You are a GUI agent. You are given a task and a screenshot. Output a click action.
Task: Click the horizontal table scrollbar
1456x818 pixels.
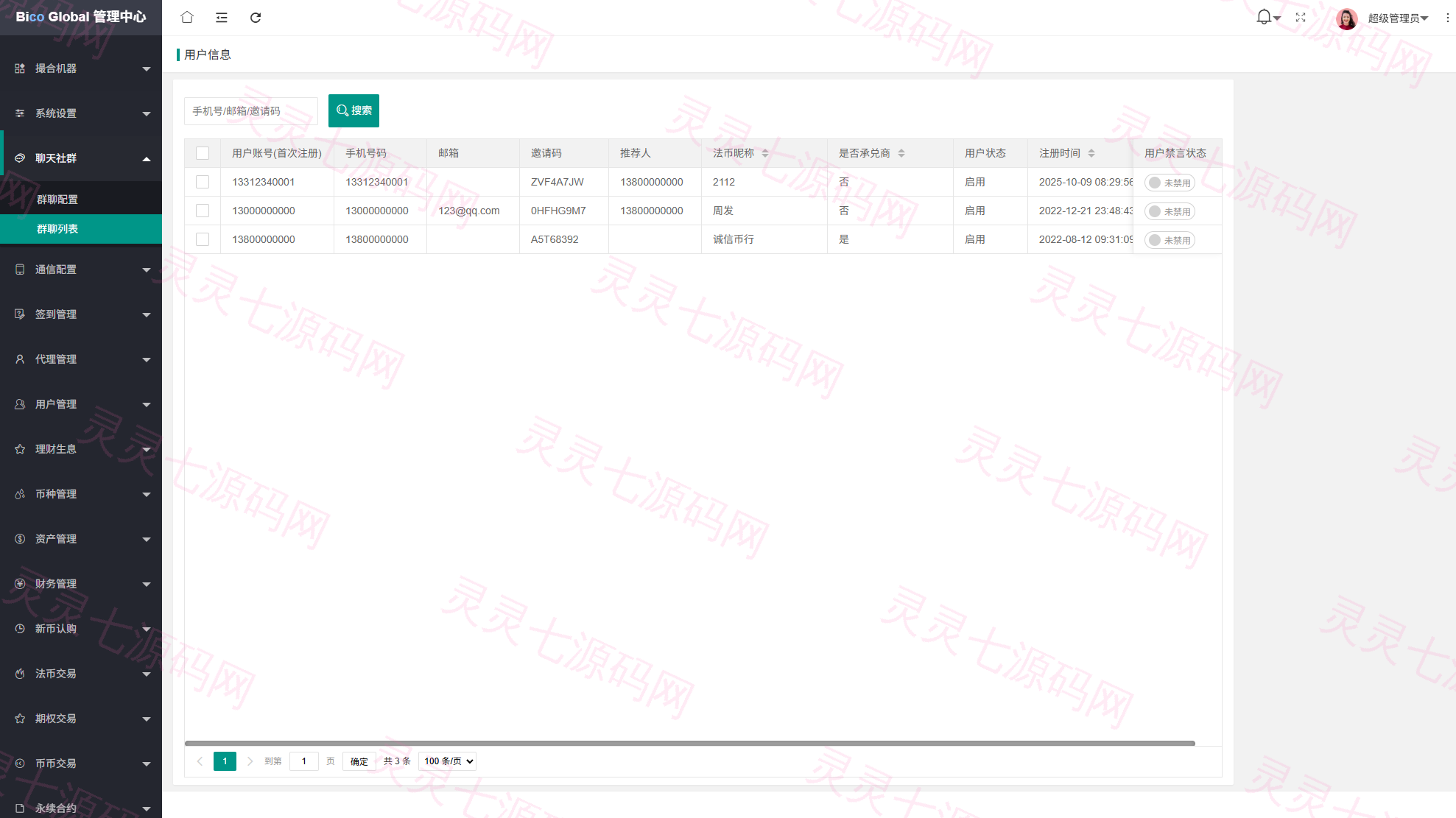tap(689, 744)
